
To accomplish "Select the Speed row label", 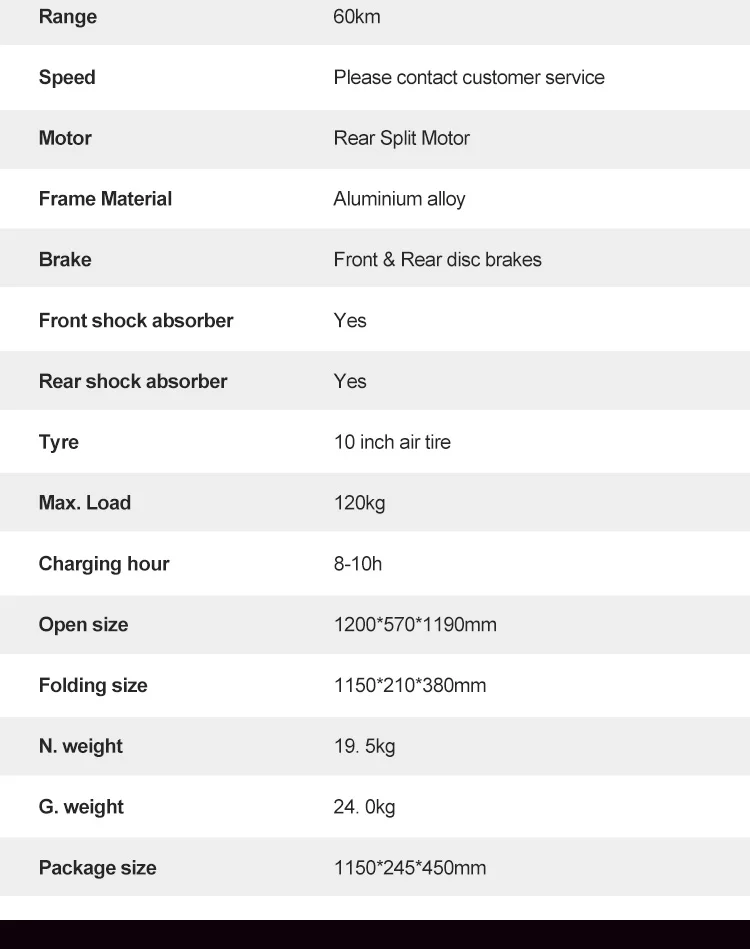I will 67,77.
